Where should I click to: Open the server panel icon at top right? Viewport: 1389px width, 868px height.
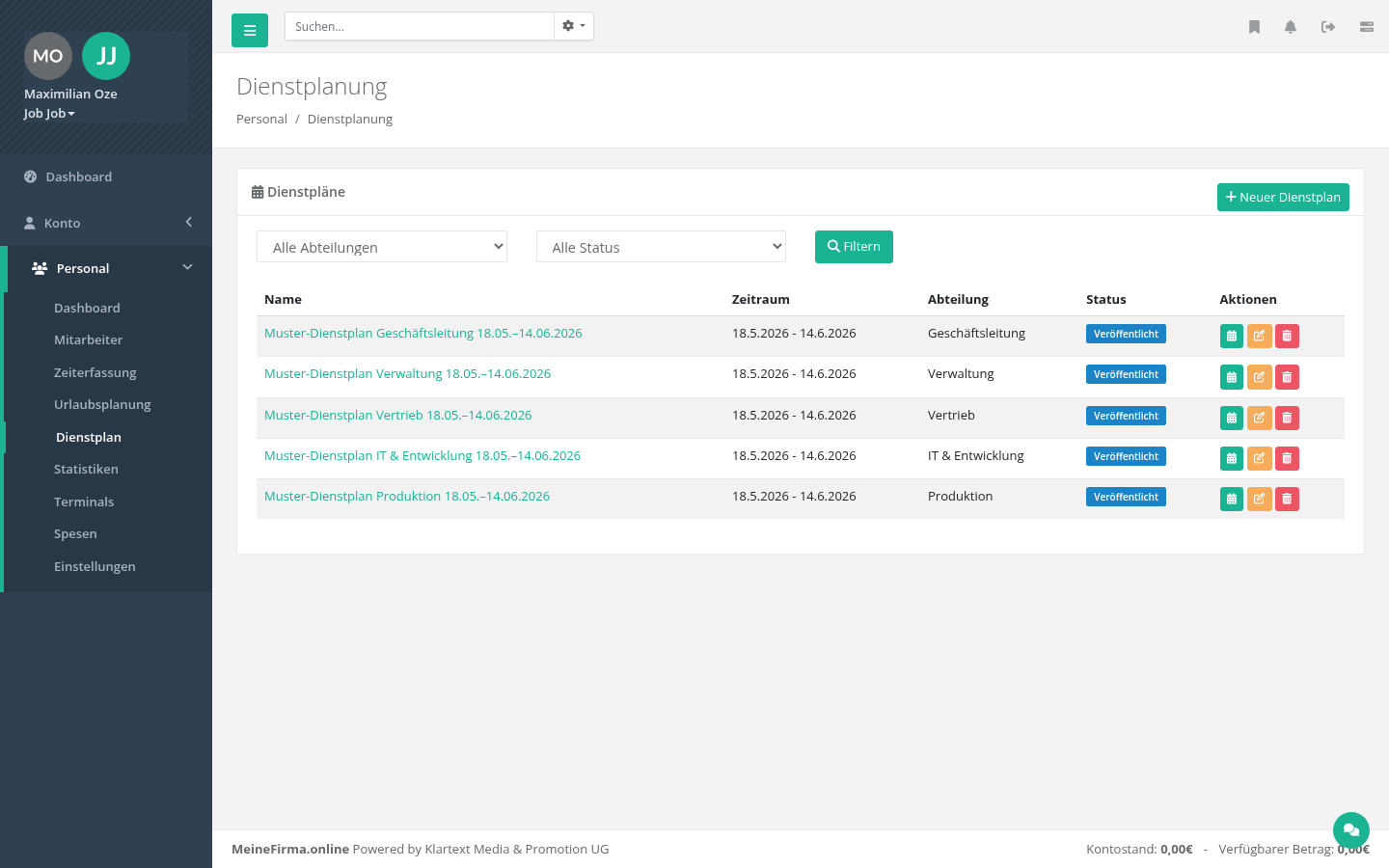[1367, 27]
